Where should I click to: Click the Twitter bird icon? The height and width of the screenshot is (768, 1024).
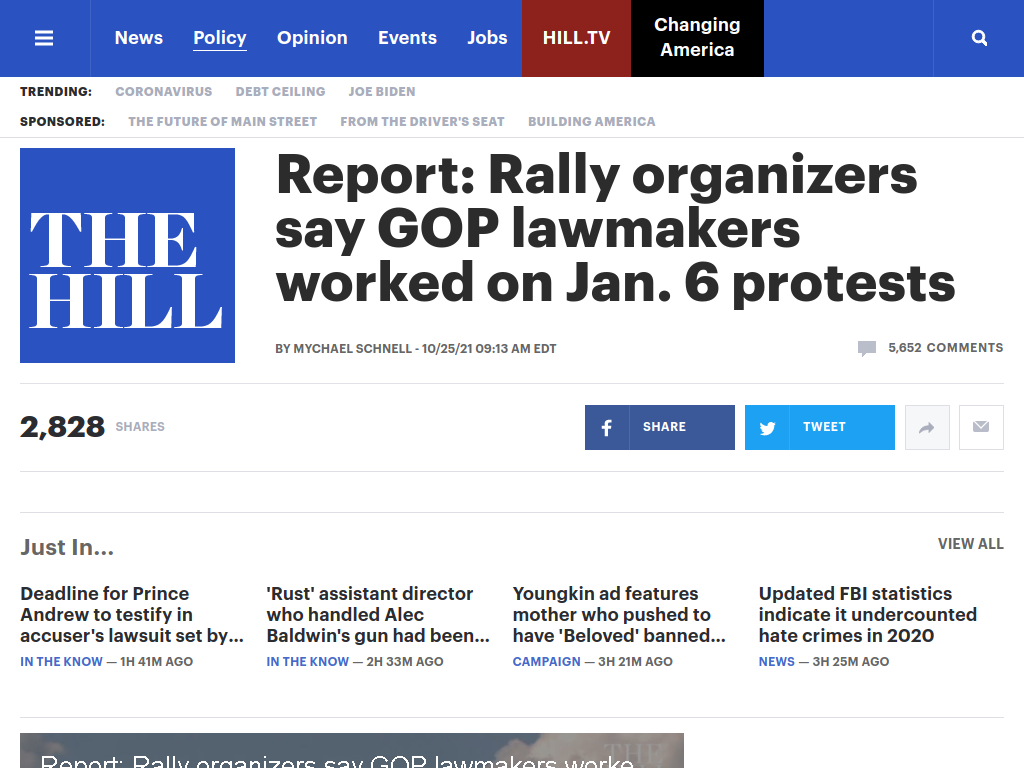click(x=767, y=427)
